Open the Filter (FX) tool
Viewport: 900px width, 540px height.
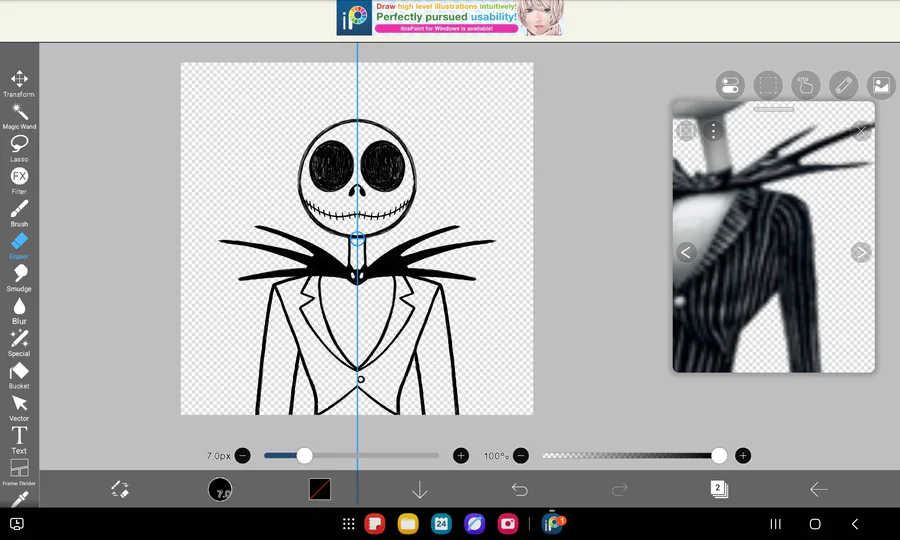pos(19,181)
